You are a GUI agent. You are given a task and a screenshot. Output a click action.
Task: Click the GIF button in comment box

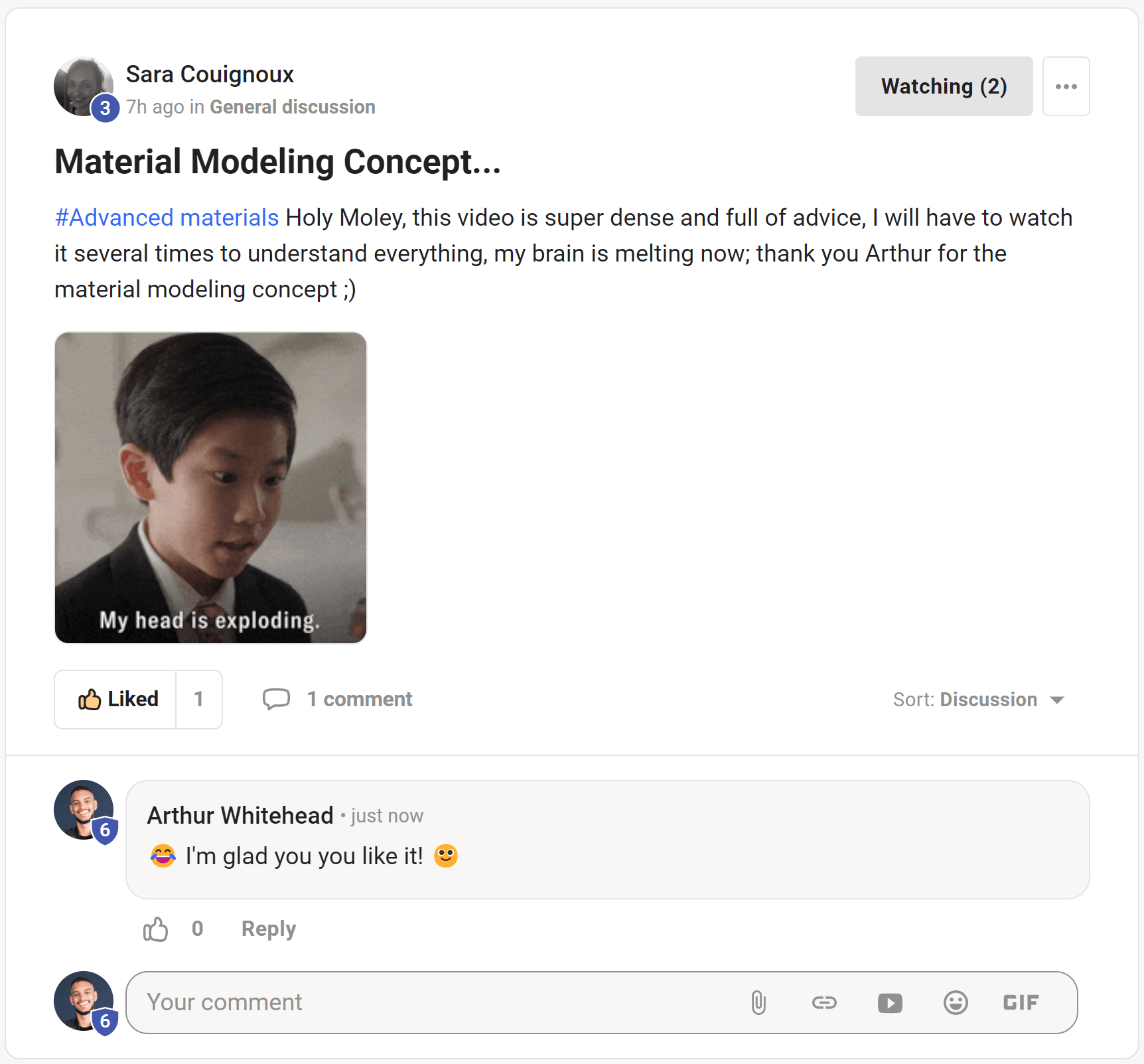click(x=1021, y=1002)
